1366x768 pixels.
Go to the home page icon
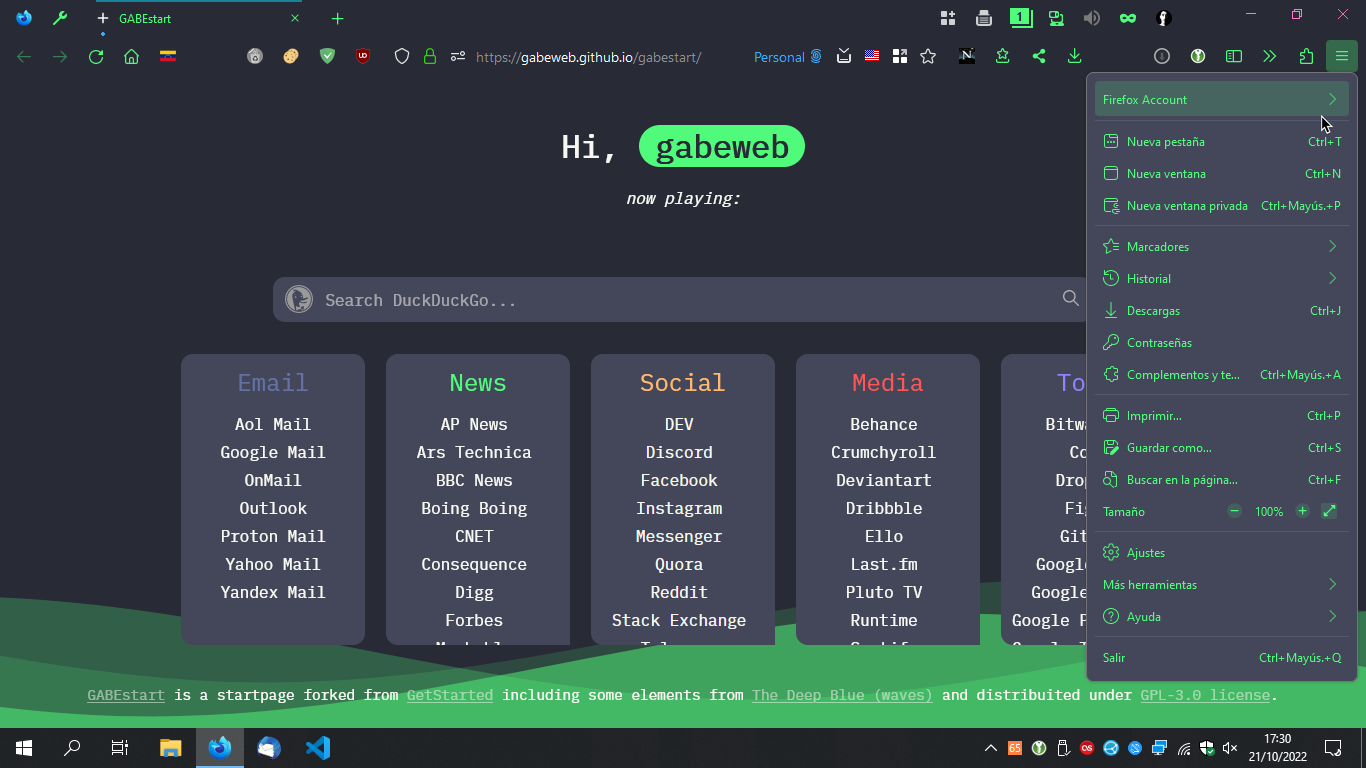pos(131,57)
